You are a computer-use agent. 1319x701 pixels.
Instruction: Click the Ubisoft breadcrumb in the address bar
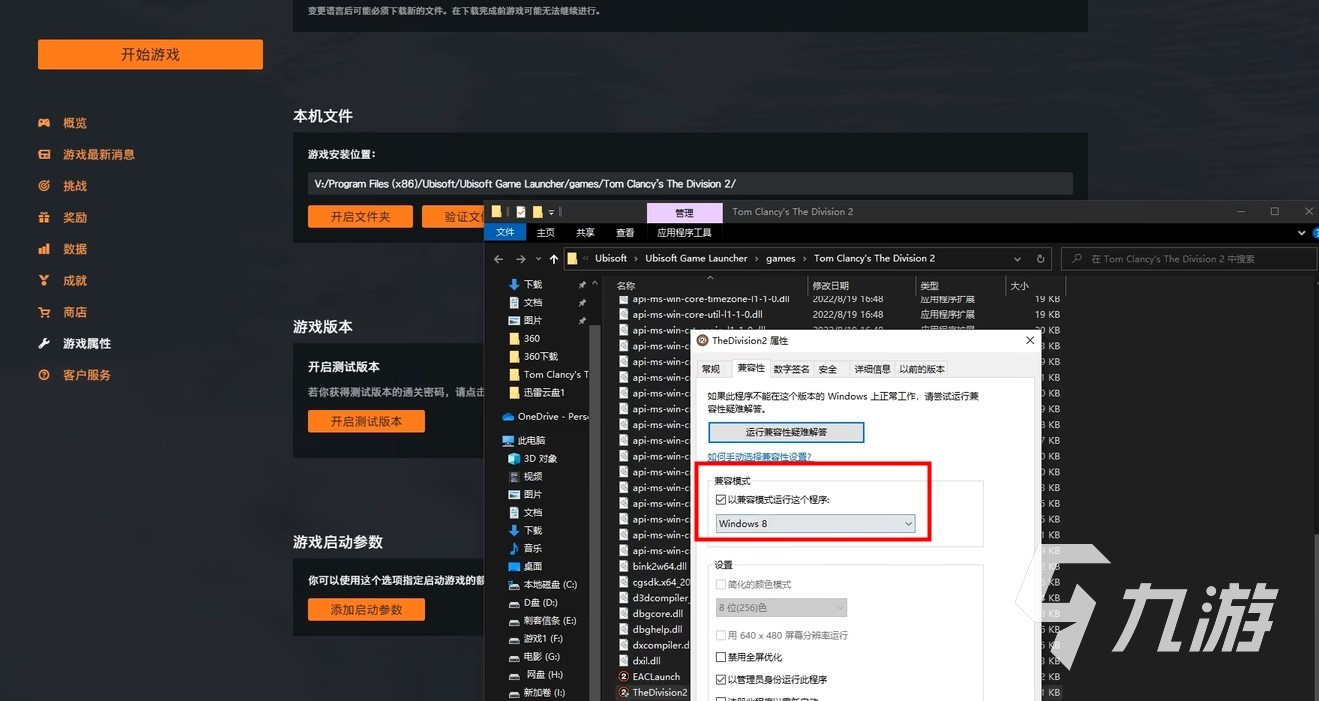pyautogui.click(x=611, y=258)
